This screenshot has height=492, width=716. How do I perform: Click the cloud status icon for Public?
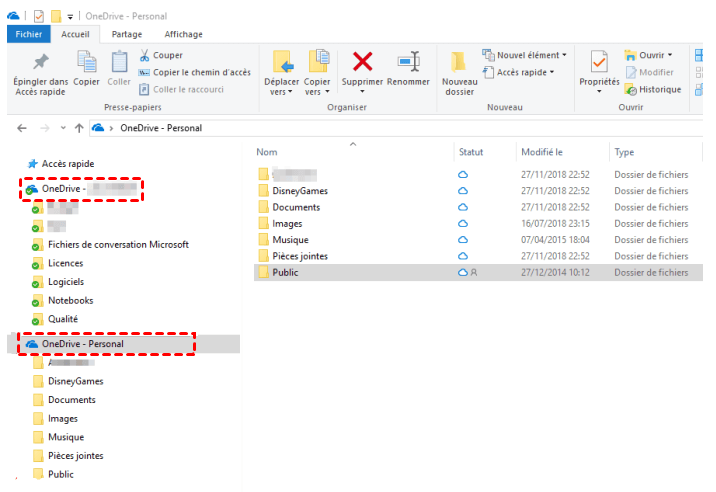click(463, 273)
